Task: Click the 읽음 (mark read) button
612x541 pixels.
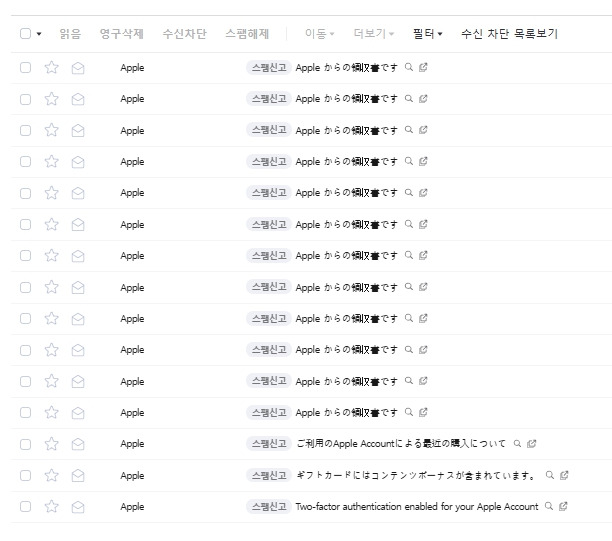Action: 70,34
